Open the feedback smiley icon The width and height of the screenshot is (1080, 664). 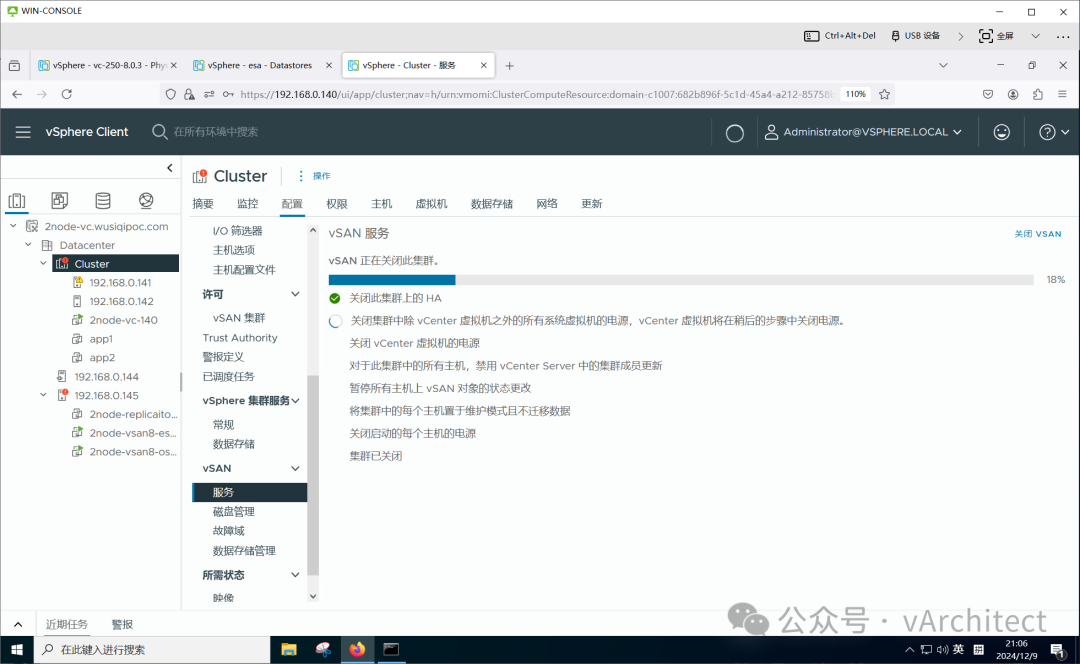(1001, 132)
